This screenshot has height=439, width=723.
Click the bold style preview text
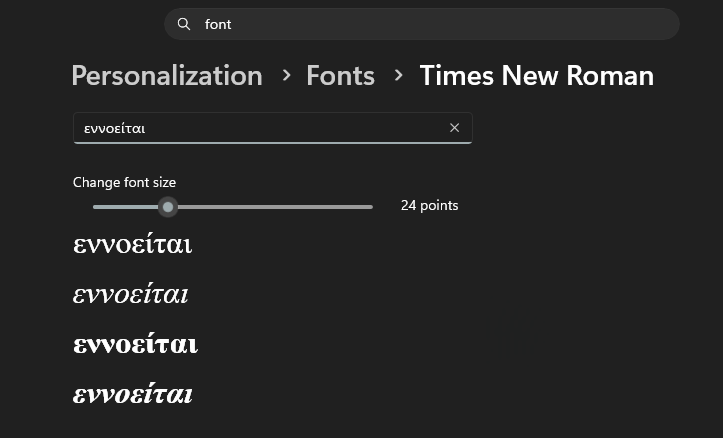[136, 344]
